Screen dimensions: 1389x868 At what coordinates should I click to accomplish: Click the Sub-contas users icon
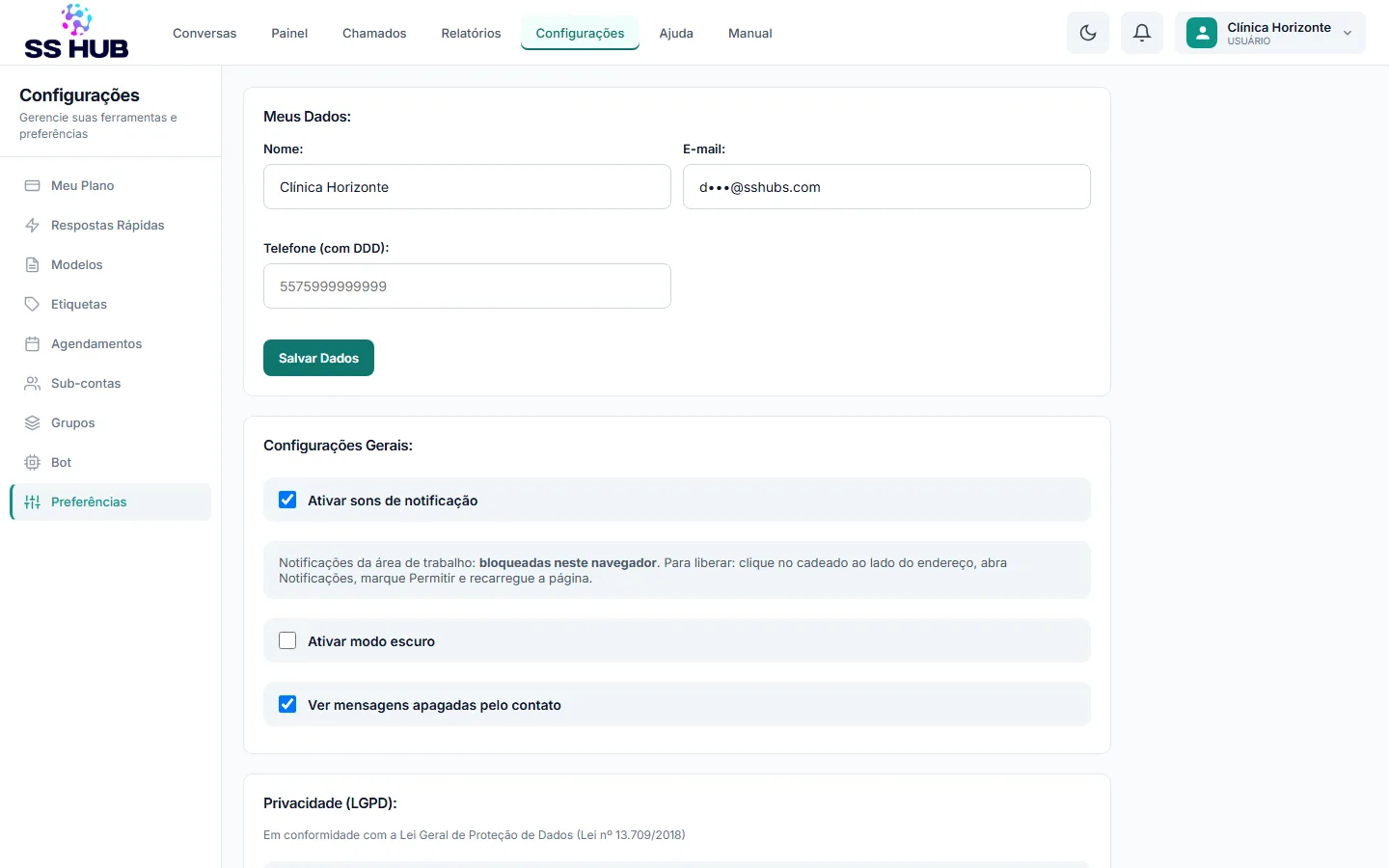coord(32,383)
